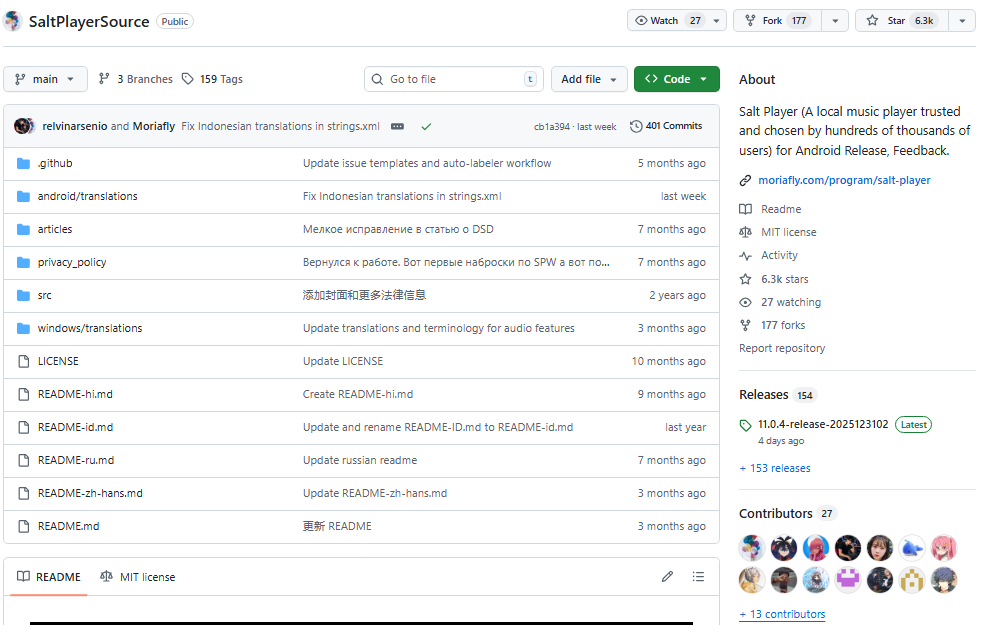Click the release tag icon beside 11.0.4

(745, 425)
